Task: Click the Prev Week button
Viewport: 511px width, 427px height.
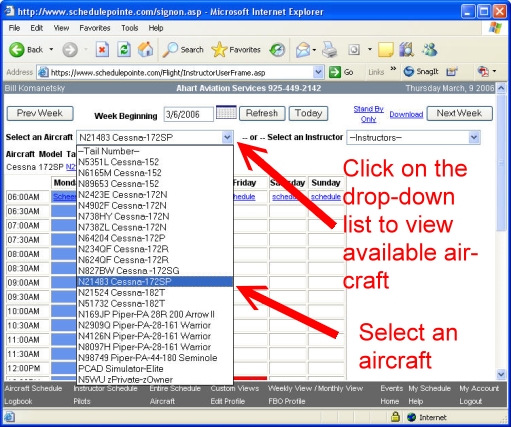Action: pos(40,113)
